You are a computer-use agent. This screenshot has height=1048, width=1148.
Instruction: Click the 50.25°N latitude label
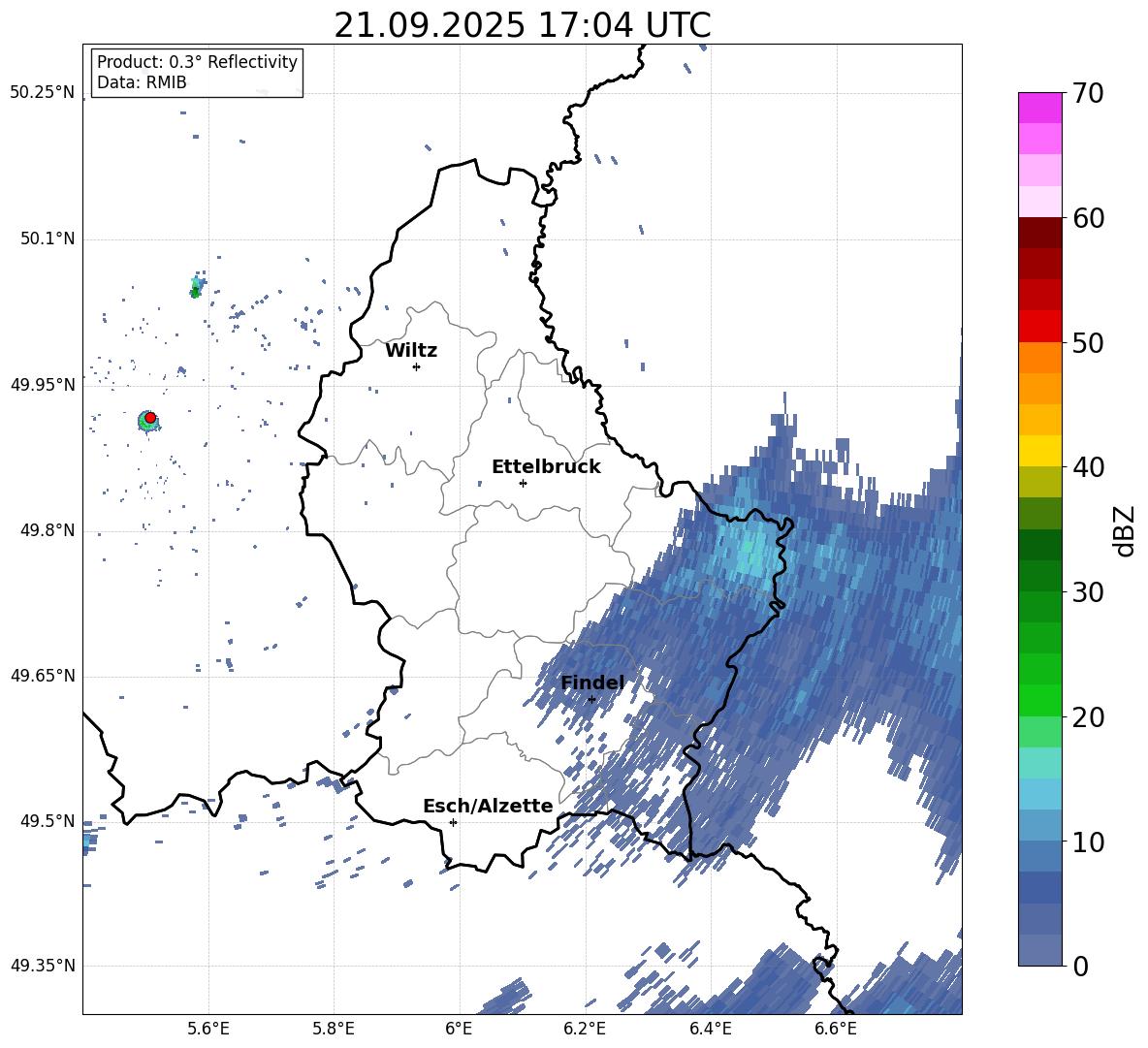[x=43, y=93]
